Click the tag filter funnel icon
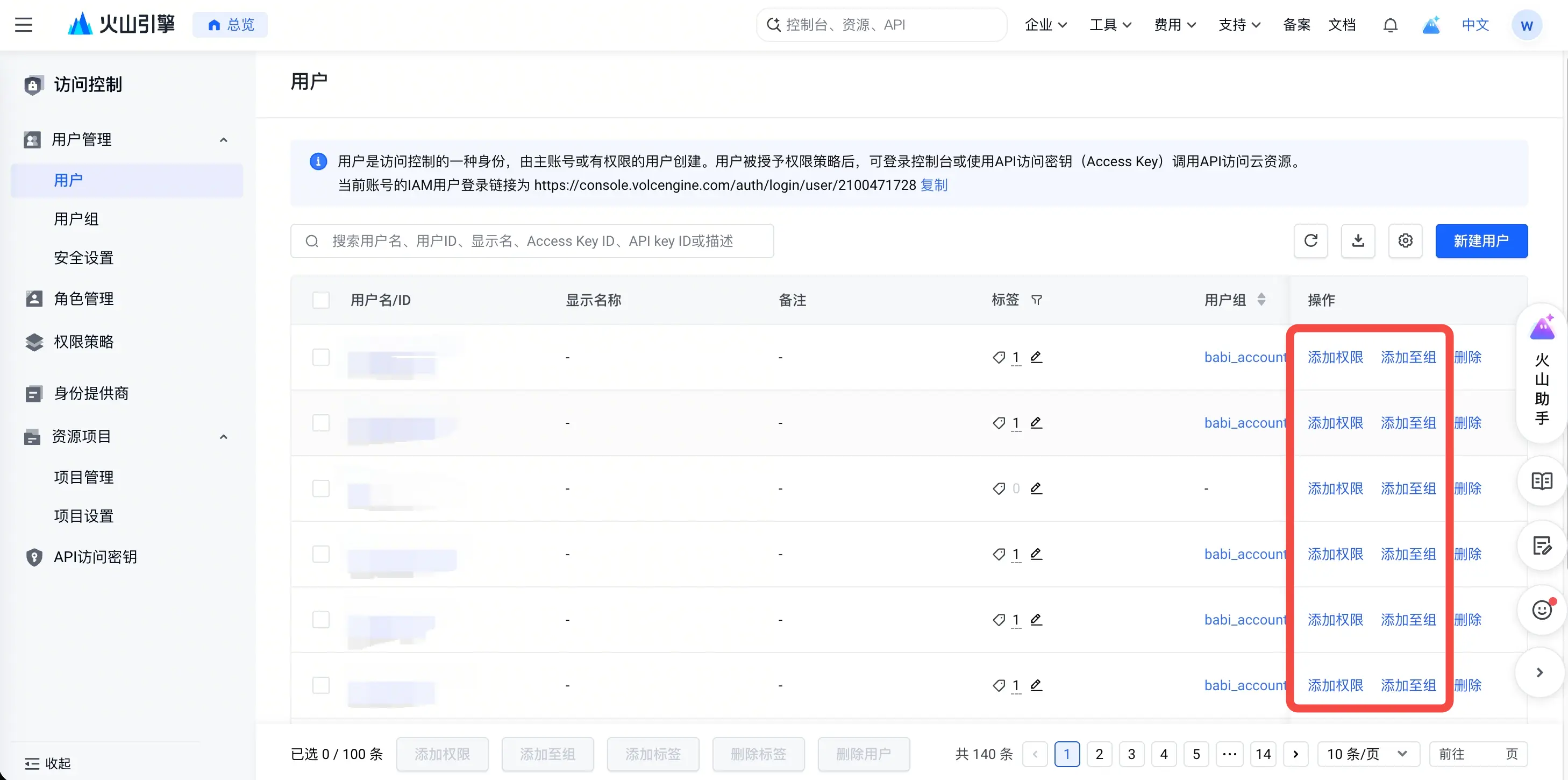This screenshot has height=780, width=1568. tap(1037, 300)
